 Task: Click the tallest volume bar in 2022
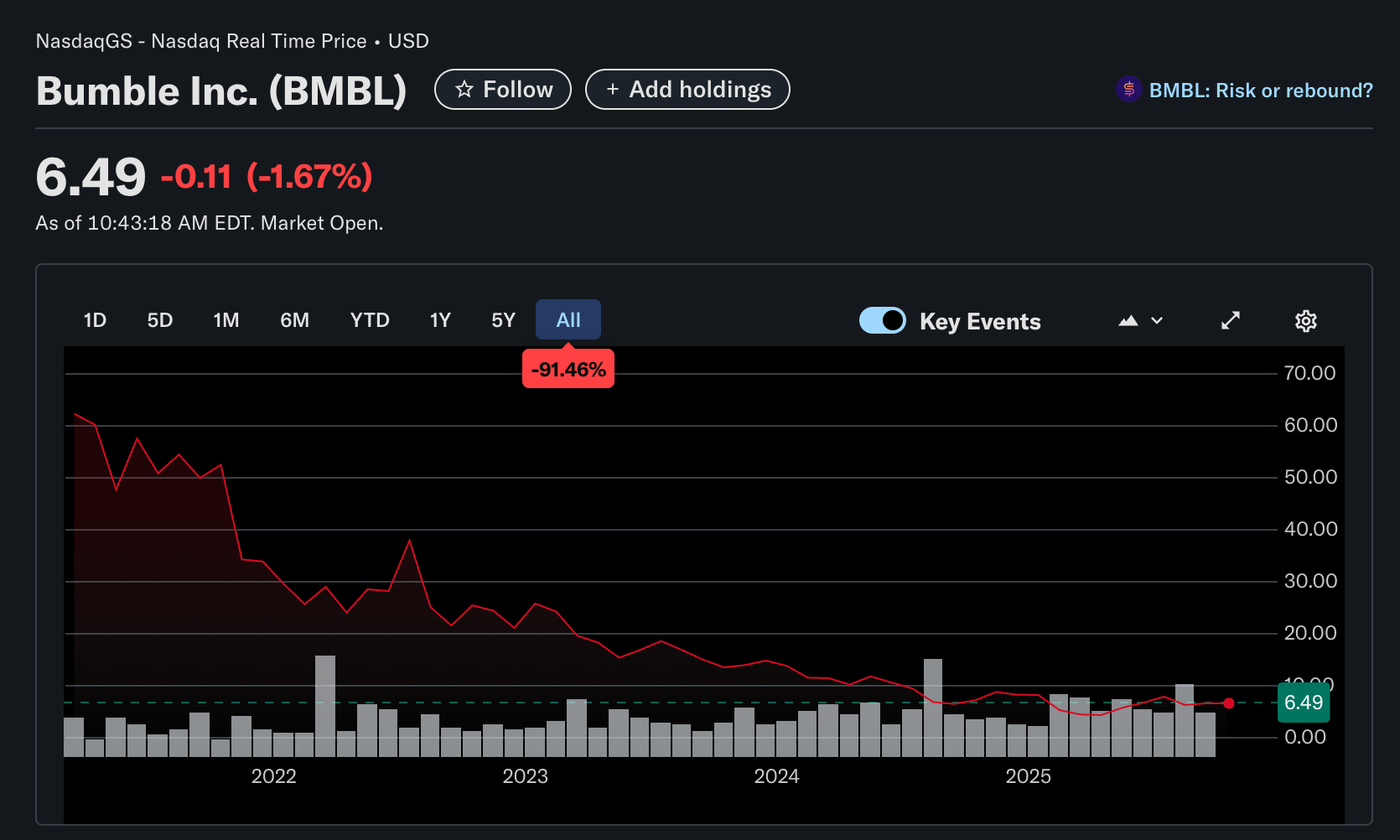tap(325, 706)
